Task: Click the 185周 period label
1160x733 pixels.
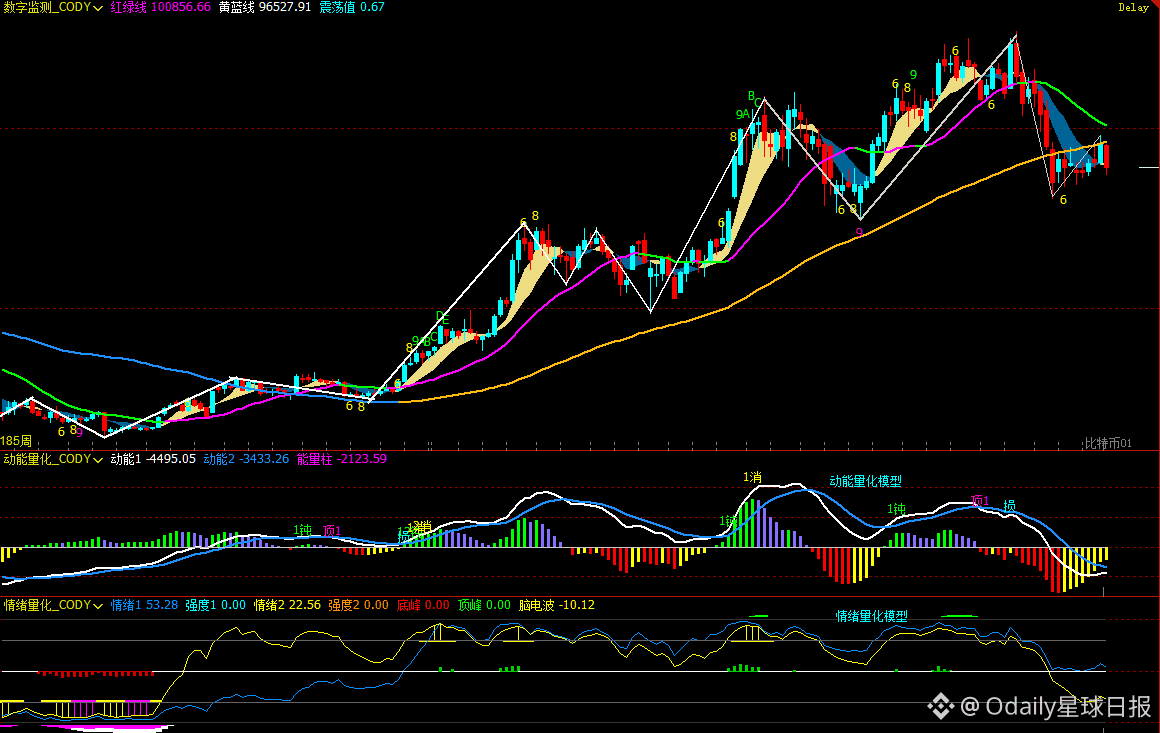Action: pos(16,441)
